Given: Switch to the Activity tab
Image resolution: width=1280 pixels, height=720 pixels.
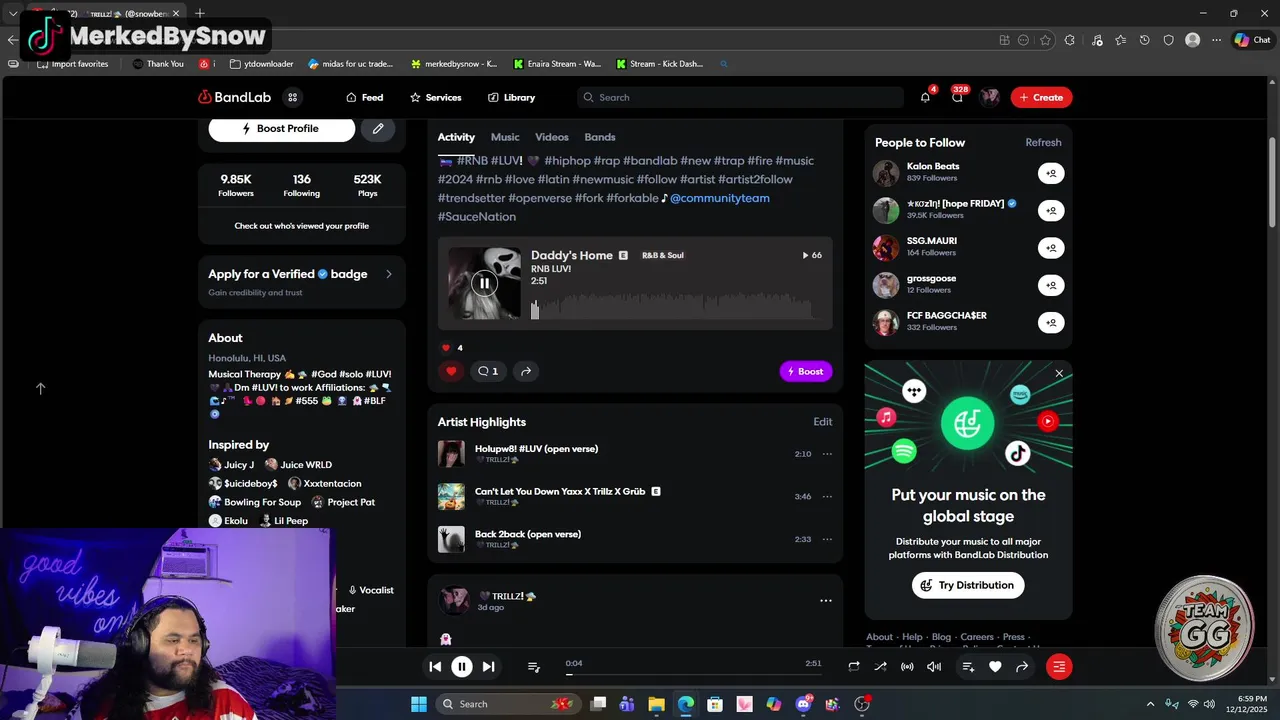Looking at the screenshot, I should point(456,137).
